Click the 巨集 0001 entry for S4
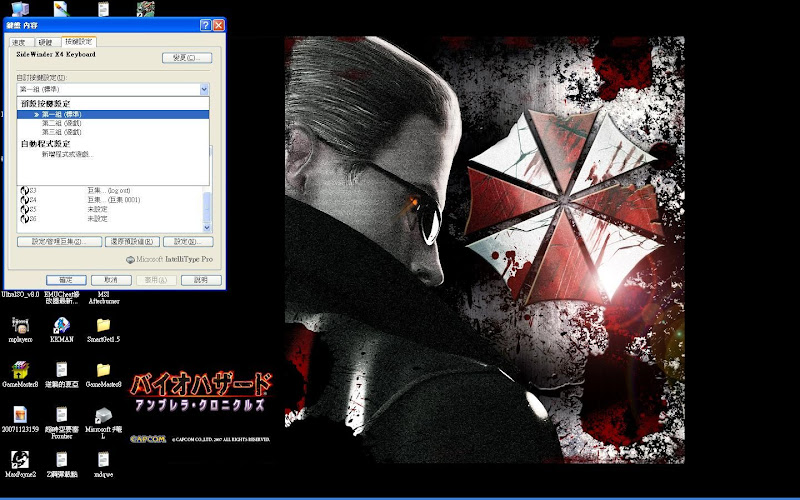The height and width of the screenshot is (500, 800). pyautogui.click(x=113, y=200)
